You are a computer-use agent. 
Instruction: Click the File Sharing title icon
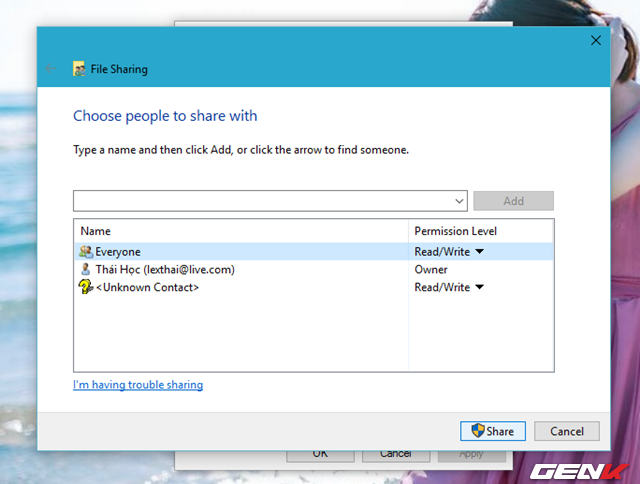click(x=79, y=70)
